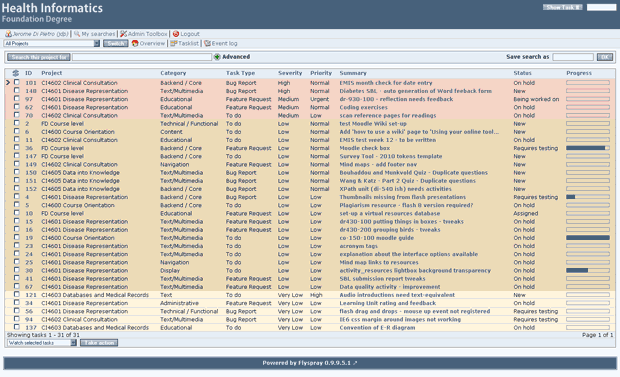
Task: Click the progress bar for task 36
Action: pyautogui.click(x=588, y=148)
